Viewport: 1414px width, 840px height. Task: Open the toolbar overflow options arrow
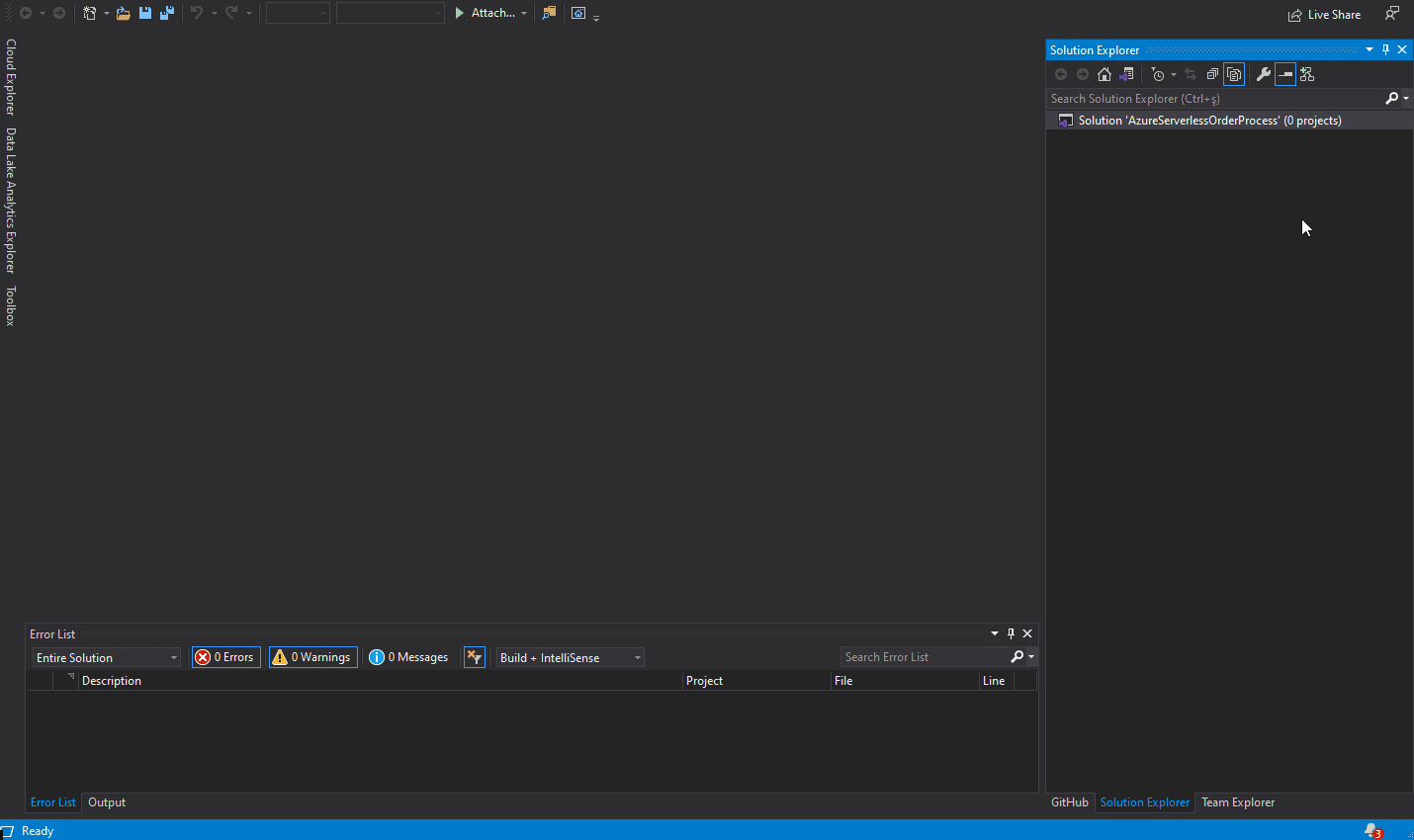click(596, 17)
